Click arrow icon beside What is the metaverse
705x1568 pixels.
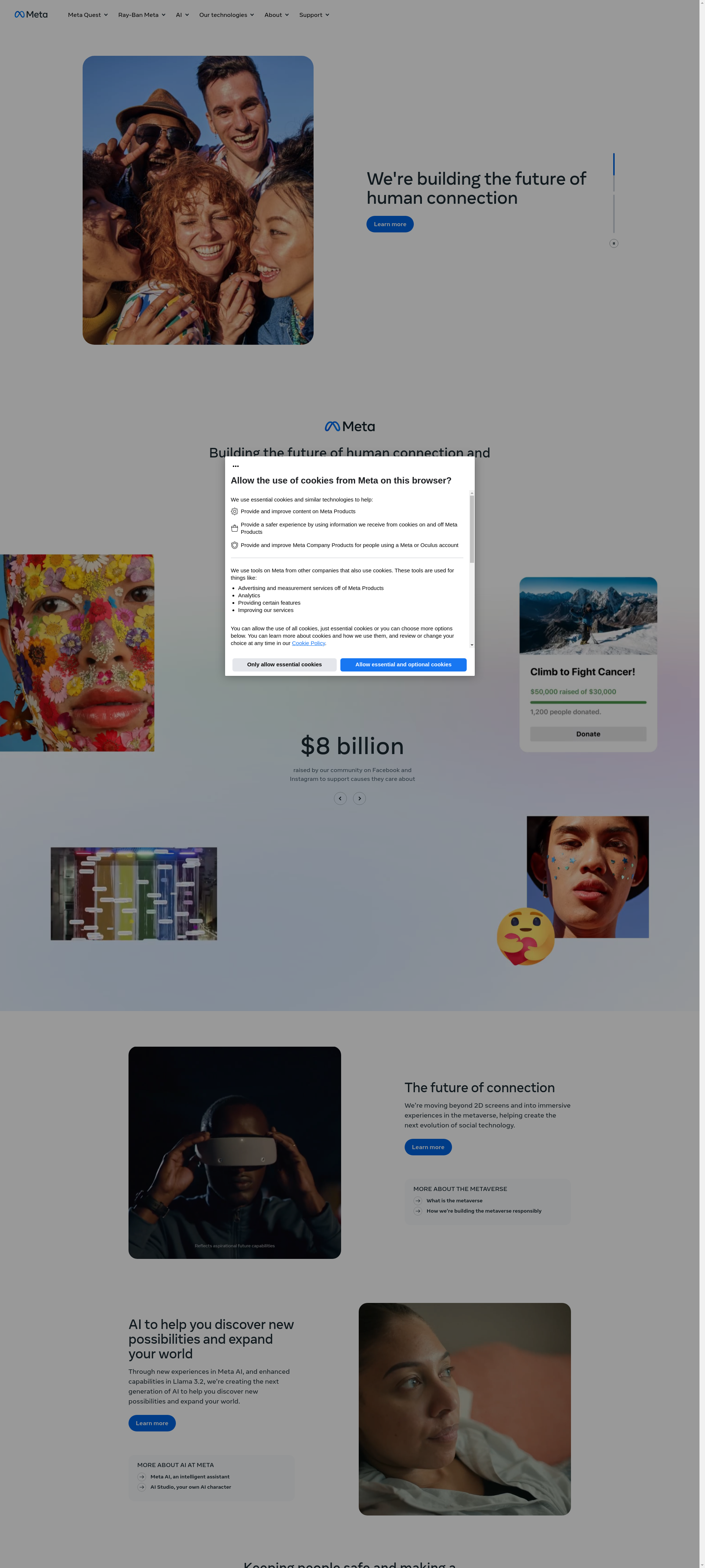pyautogui.click(x=417, y=1201)
